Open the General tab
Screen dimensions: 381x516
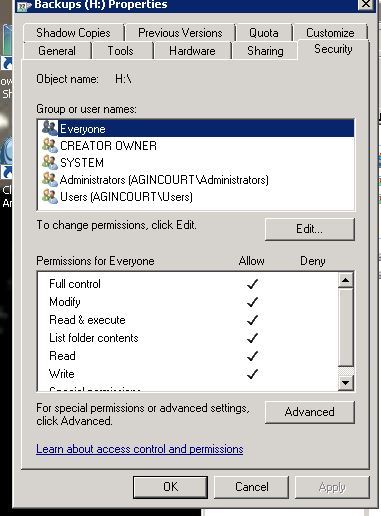pos(57,51)
